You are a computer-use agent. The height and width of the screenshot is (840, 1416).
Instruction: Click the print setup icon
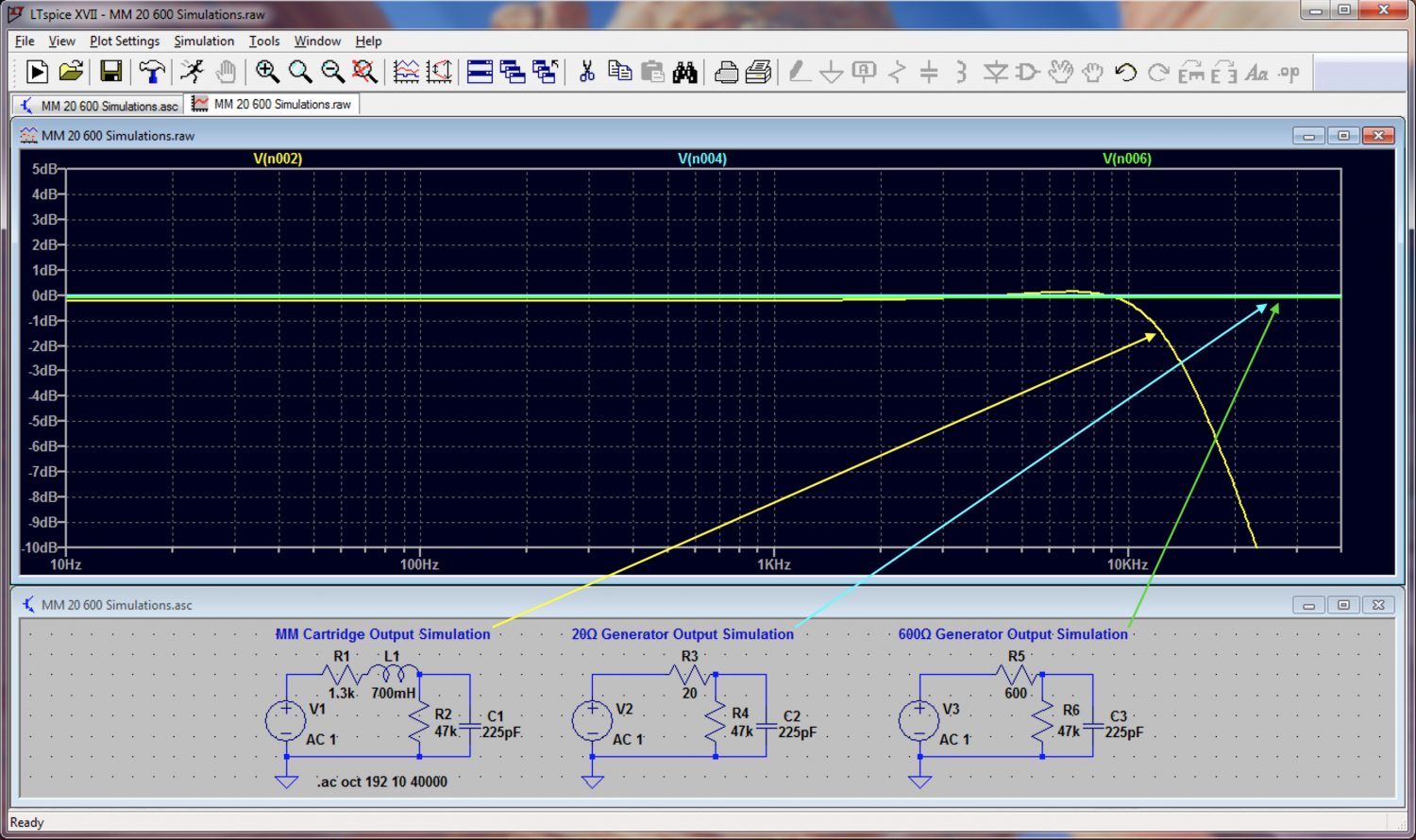pos(726,72)
